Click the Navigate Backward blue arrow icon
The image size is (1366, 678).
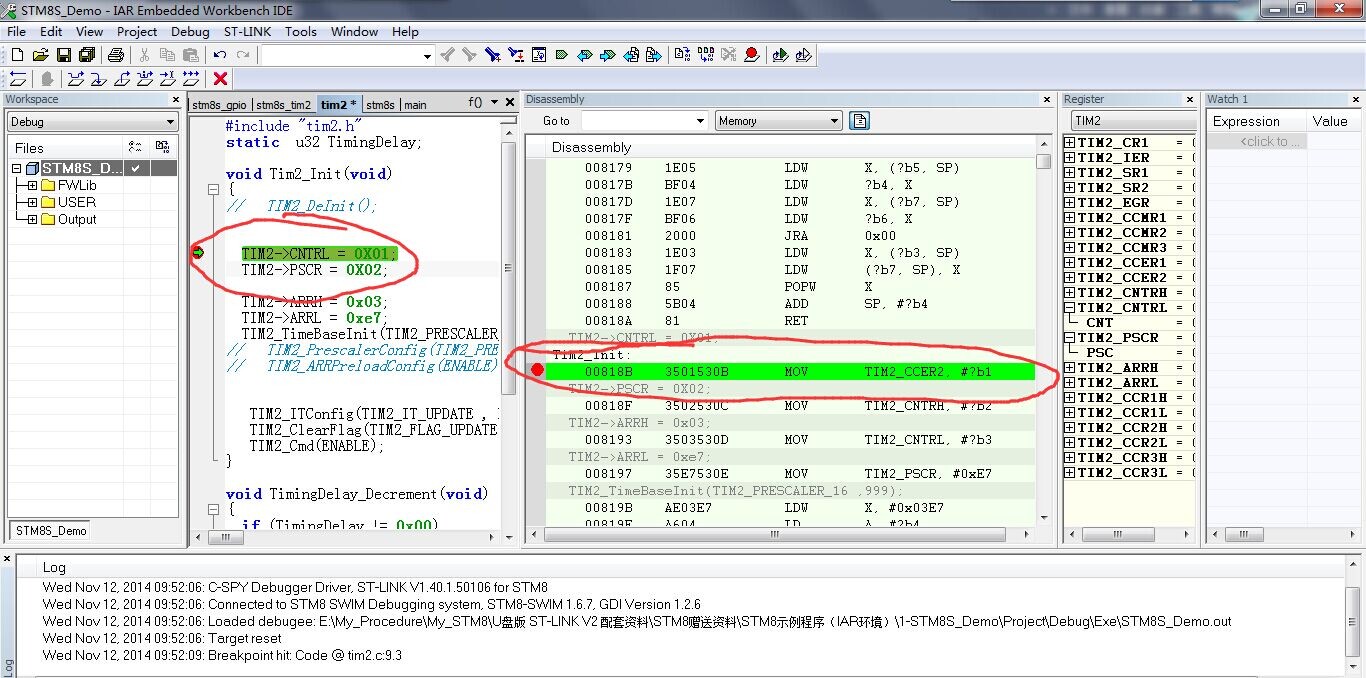[584, 55]
